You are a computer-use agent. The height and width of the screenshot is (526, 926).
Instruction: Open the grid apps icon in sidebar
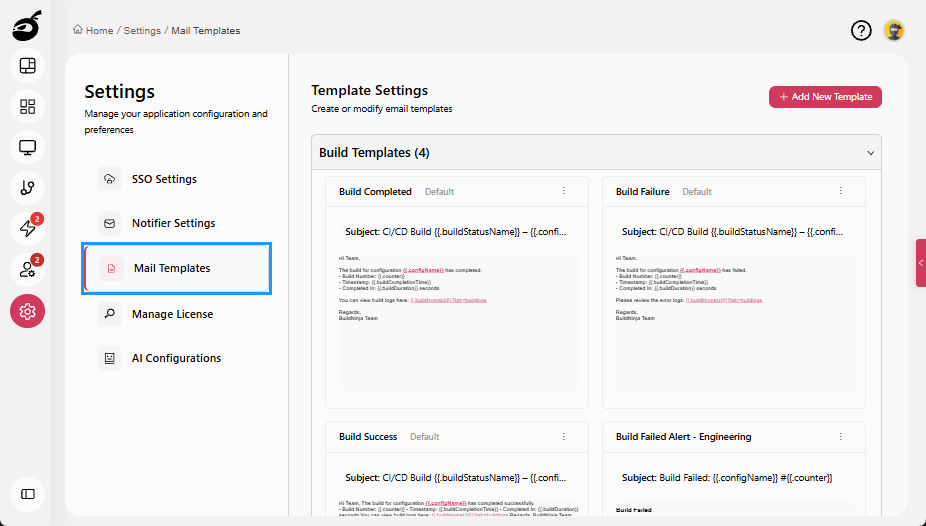click(27, 106)
